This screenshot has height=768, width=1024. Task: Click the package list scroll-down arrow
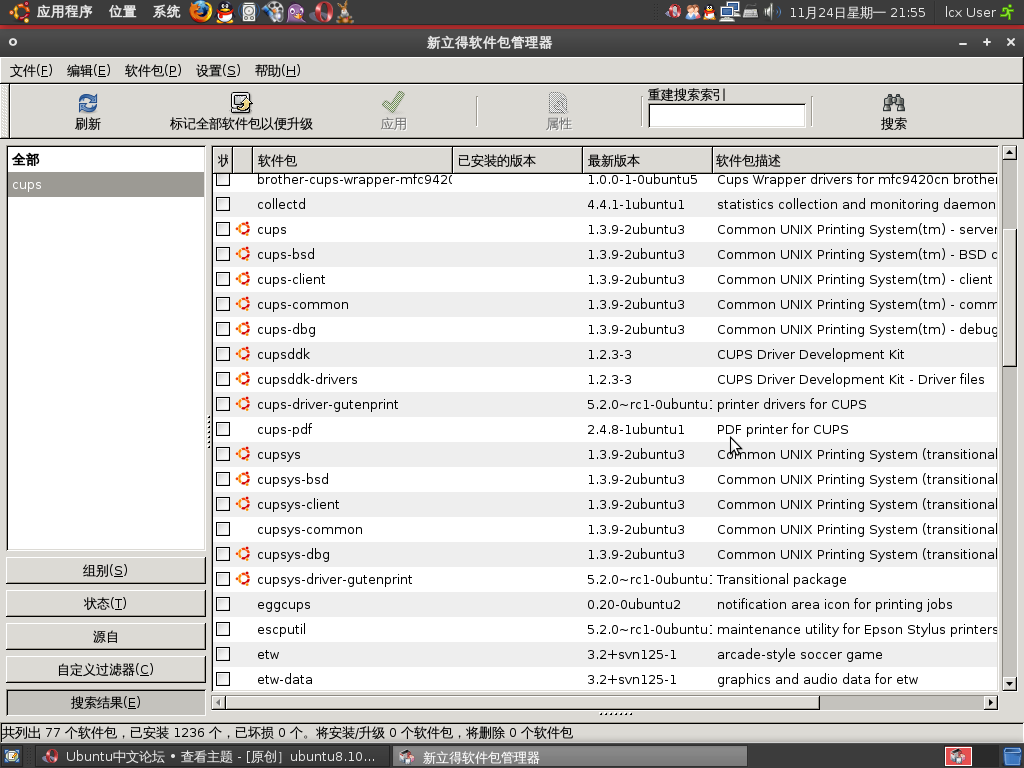[x=1009, y=684]
